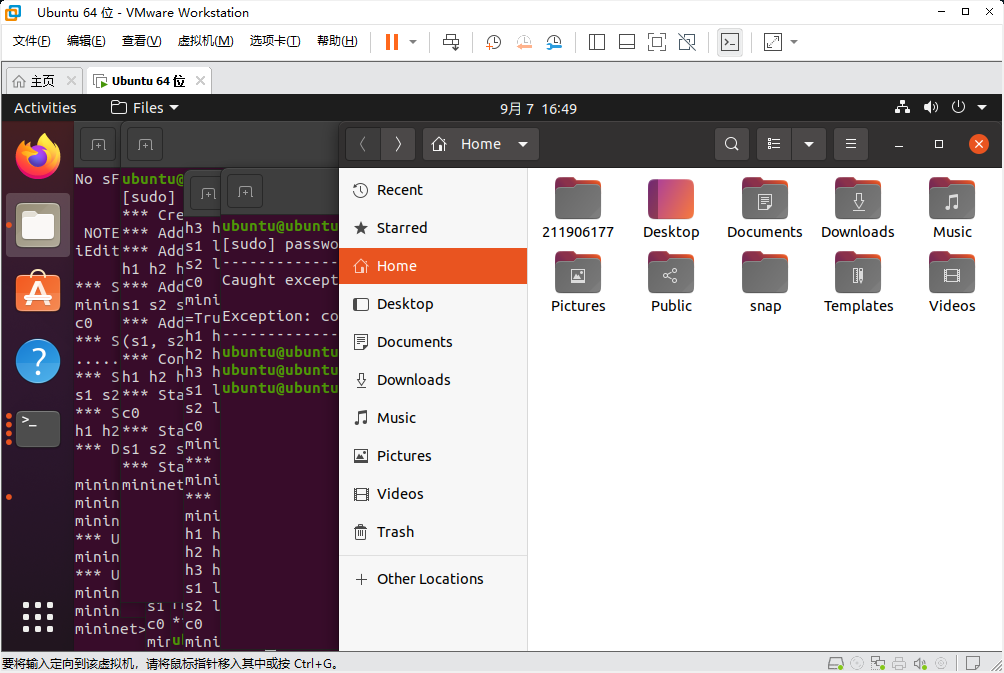Toggle the thumbnail bar view
Viewport: 1004px width, 673px height.
click(627, 42)
